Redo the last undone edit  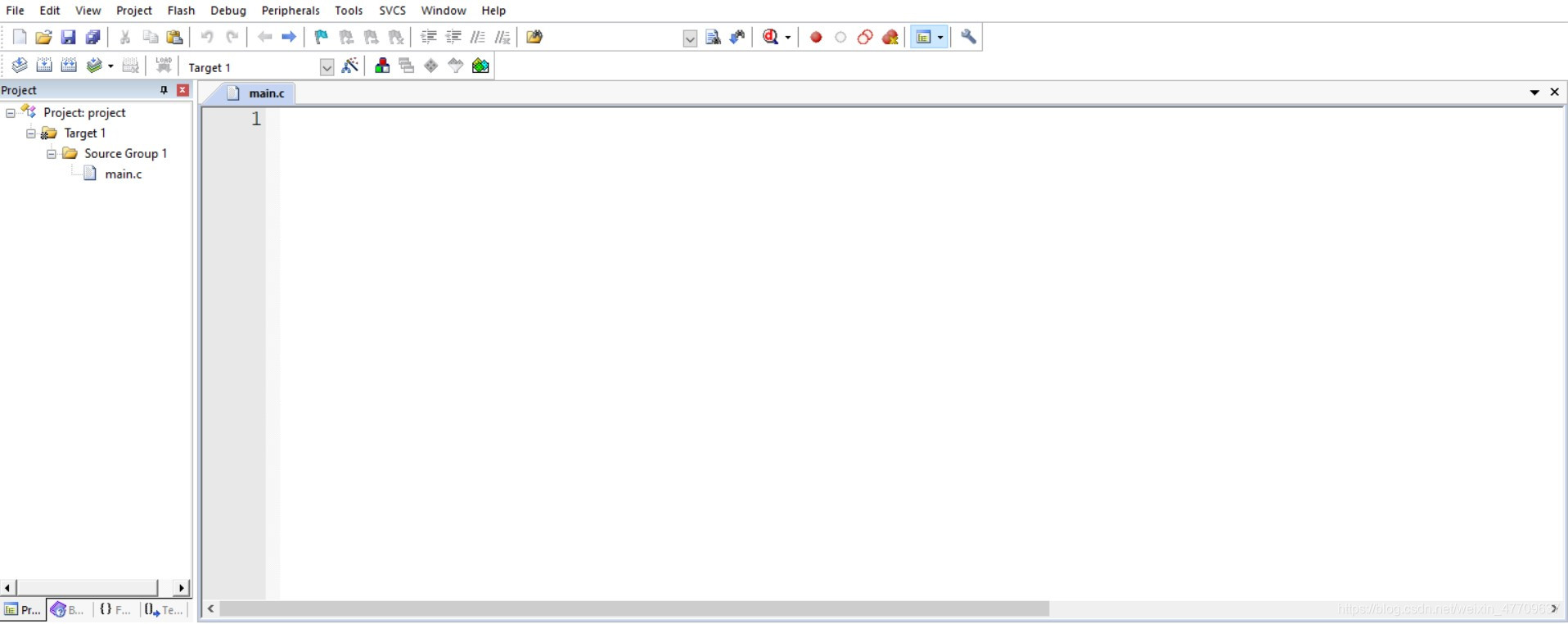point(232,37)
